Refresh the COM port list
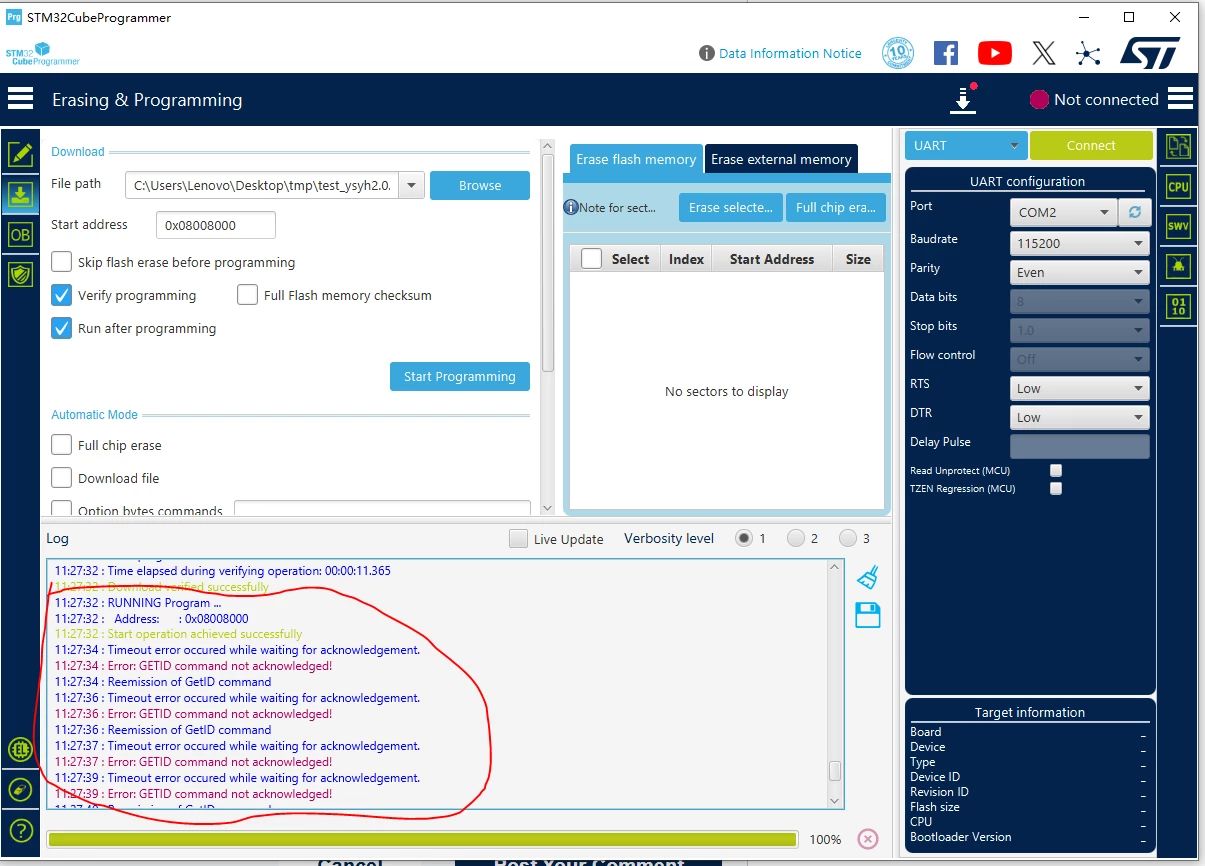Screen dimensions: 1205x866 (x=1135, y=212)
